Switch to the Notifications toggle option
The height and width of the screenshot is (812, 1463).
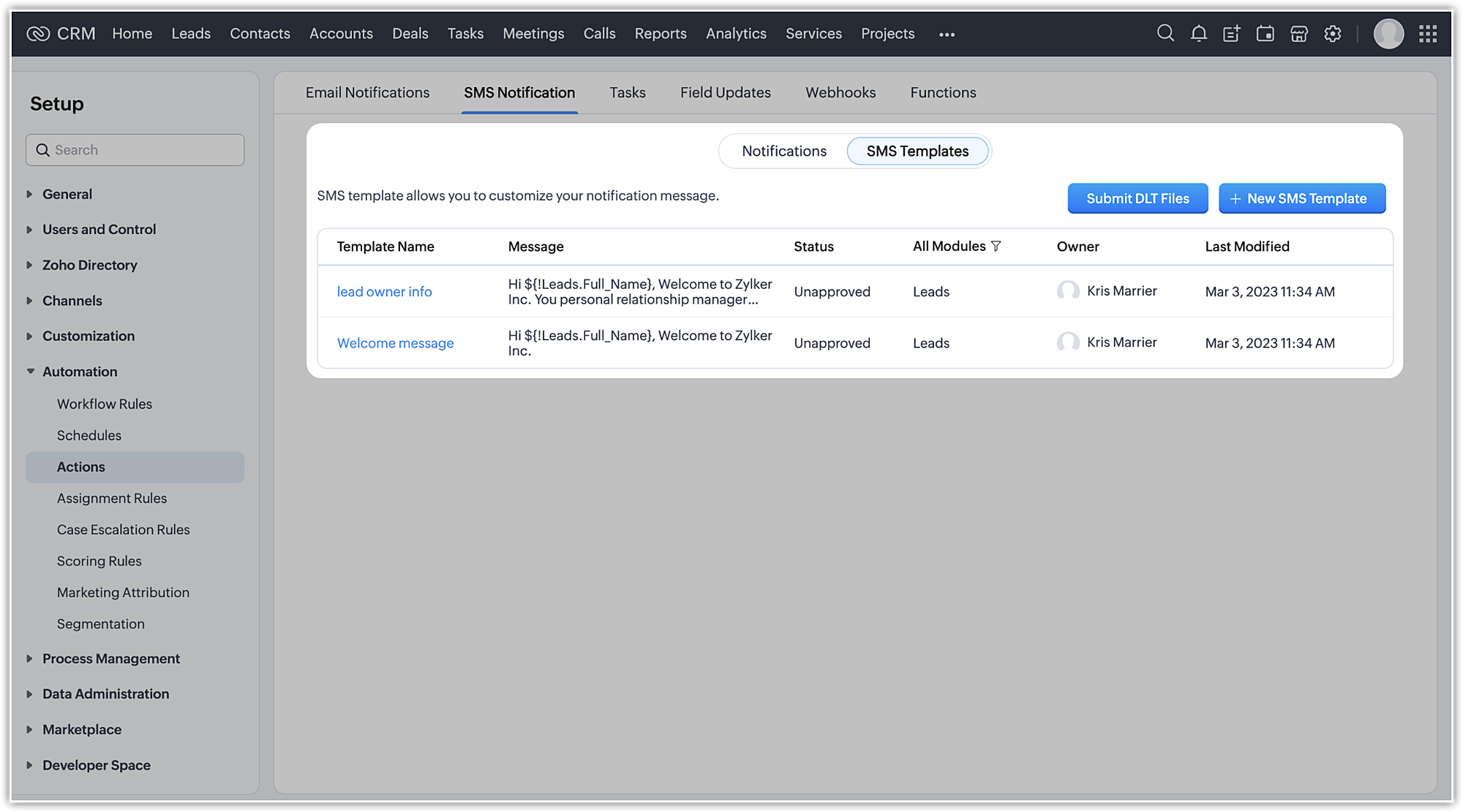(784, 151)
